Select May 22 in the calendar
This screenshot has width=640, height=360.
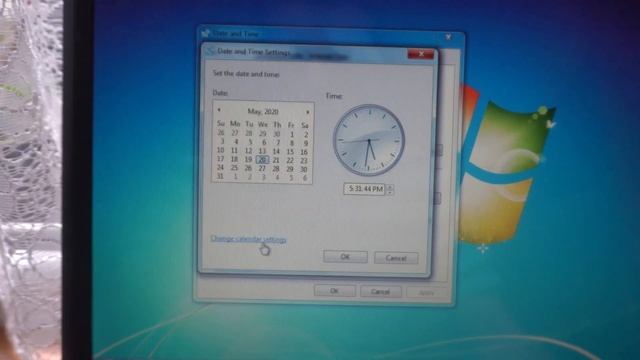[290, 161]
